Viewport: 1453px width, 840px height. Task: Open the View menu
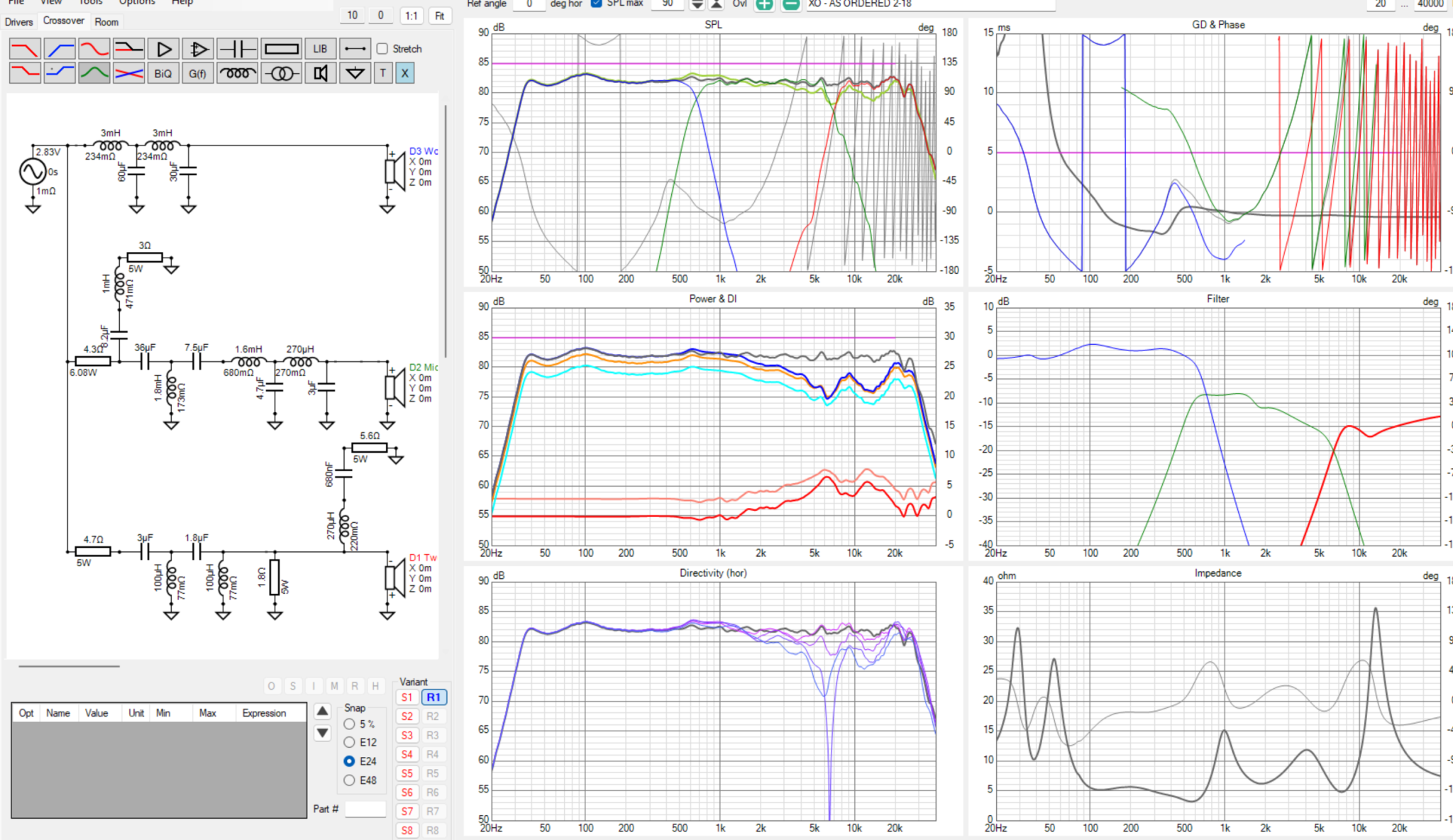(51, 2)
